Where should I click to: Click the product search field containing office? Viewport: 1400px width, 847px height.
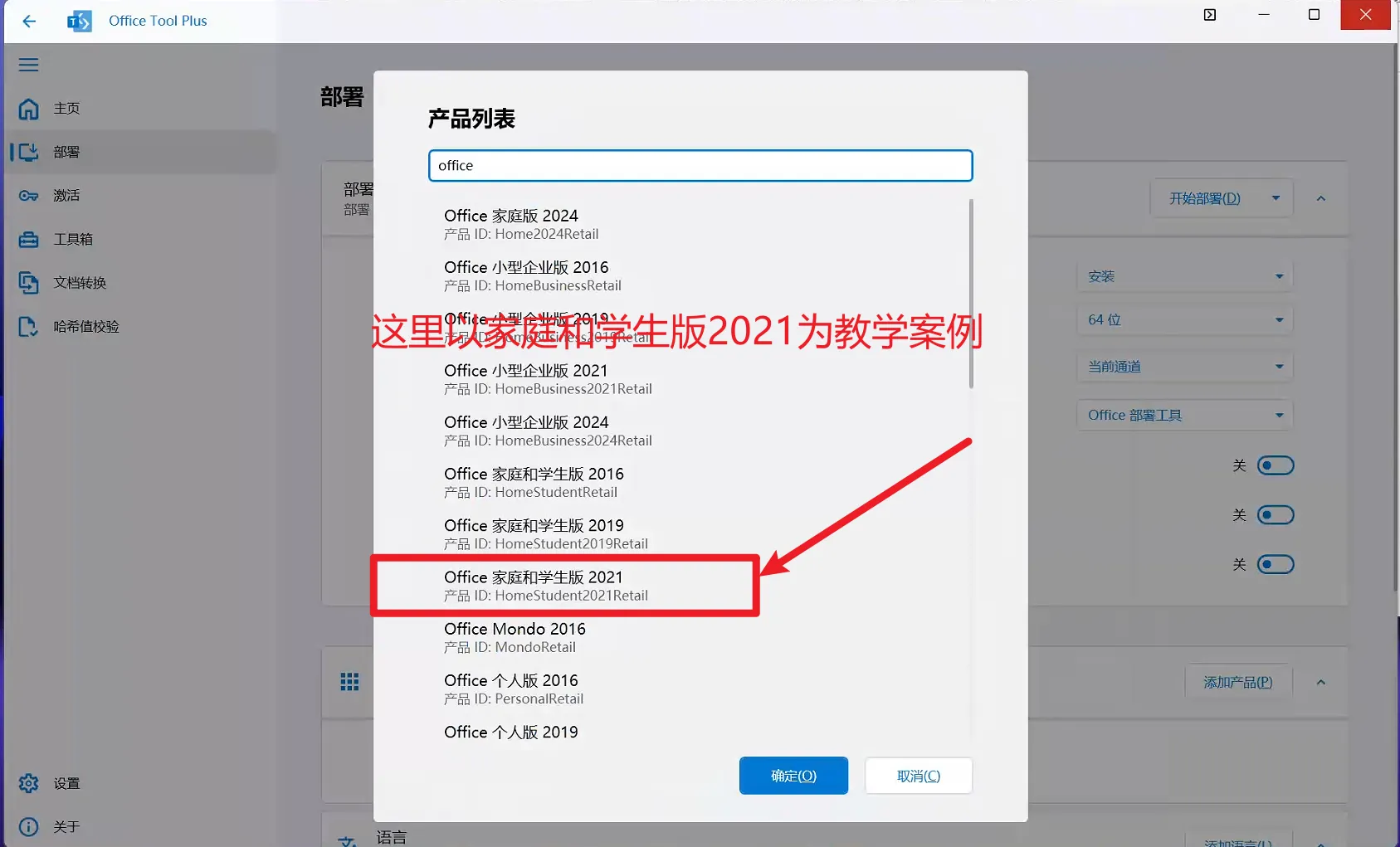pyautogui.click(x=700, y=165)
